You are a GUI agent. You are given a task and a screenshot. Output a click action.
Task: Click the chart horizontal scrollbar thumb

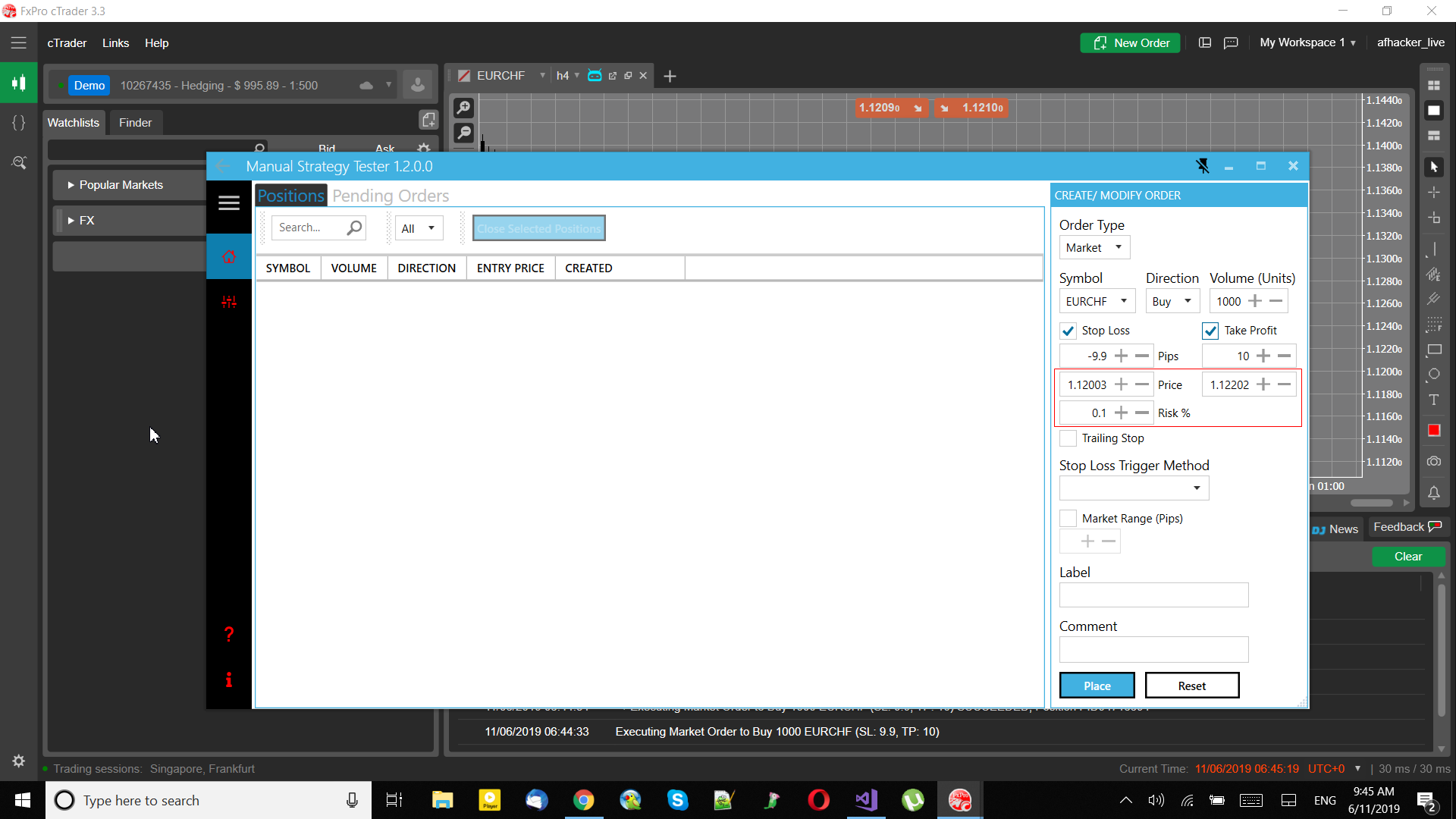tap(1371, 503)
